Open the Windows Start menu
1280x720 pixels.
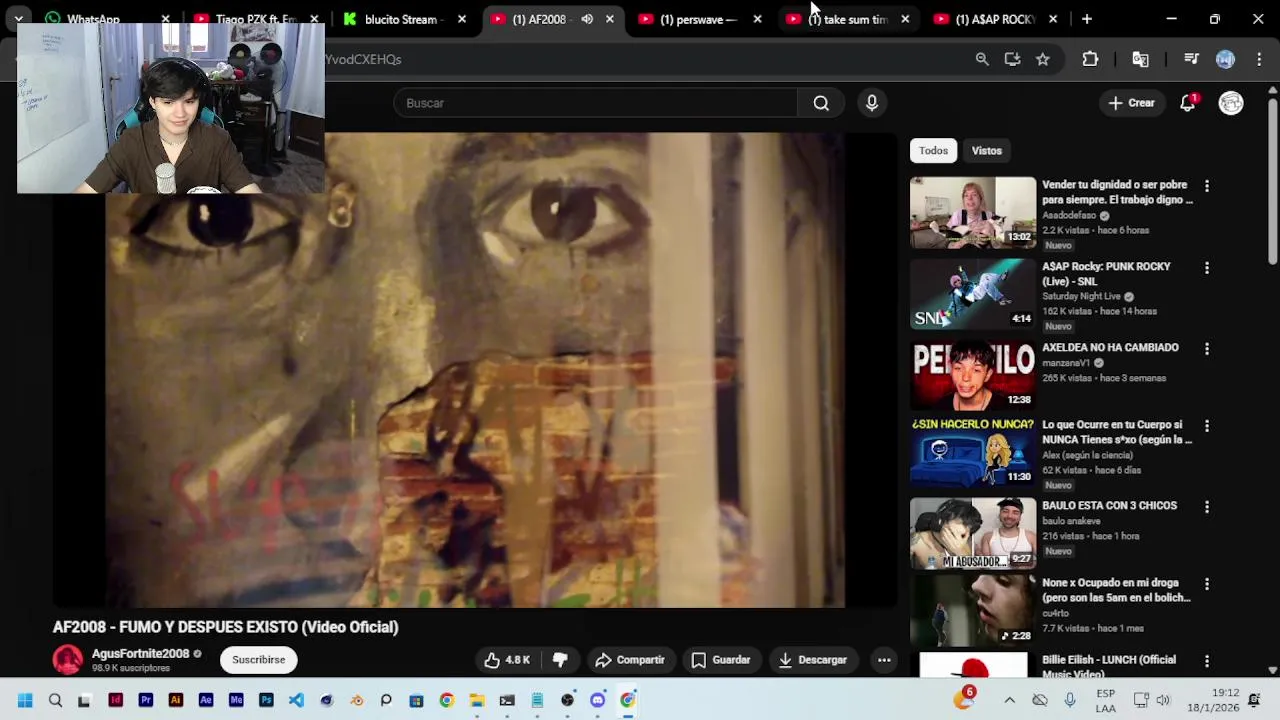[25, 700]
